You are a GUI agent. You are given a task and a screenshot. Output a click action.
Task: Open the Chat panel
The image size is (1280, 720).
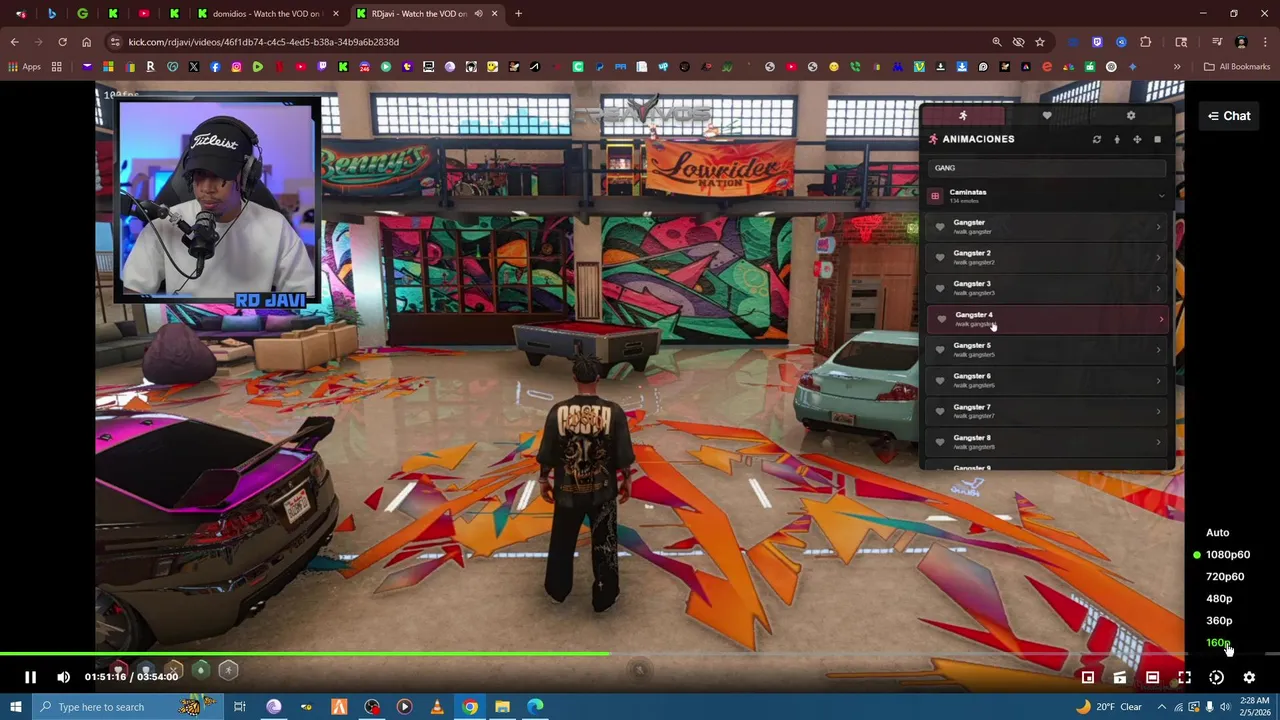[1229, 116]
